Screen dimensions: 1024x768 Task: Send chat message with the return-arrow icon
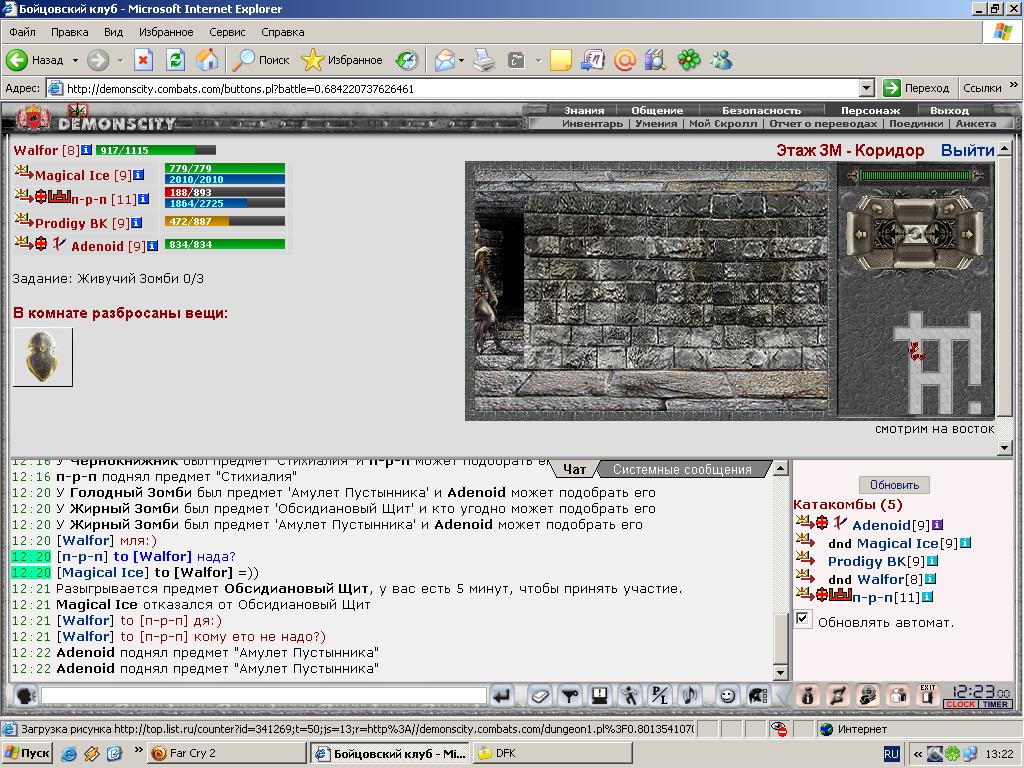point(502,696)
